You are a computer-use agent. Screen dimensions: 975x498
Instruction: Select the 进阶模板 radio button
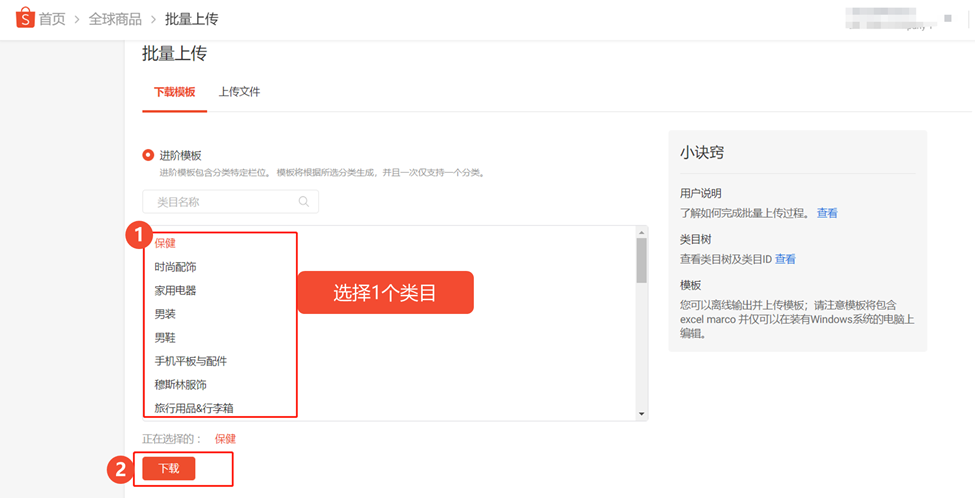coord(149,155)
